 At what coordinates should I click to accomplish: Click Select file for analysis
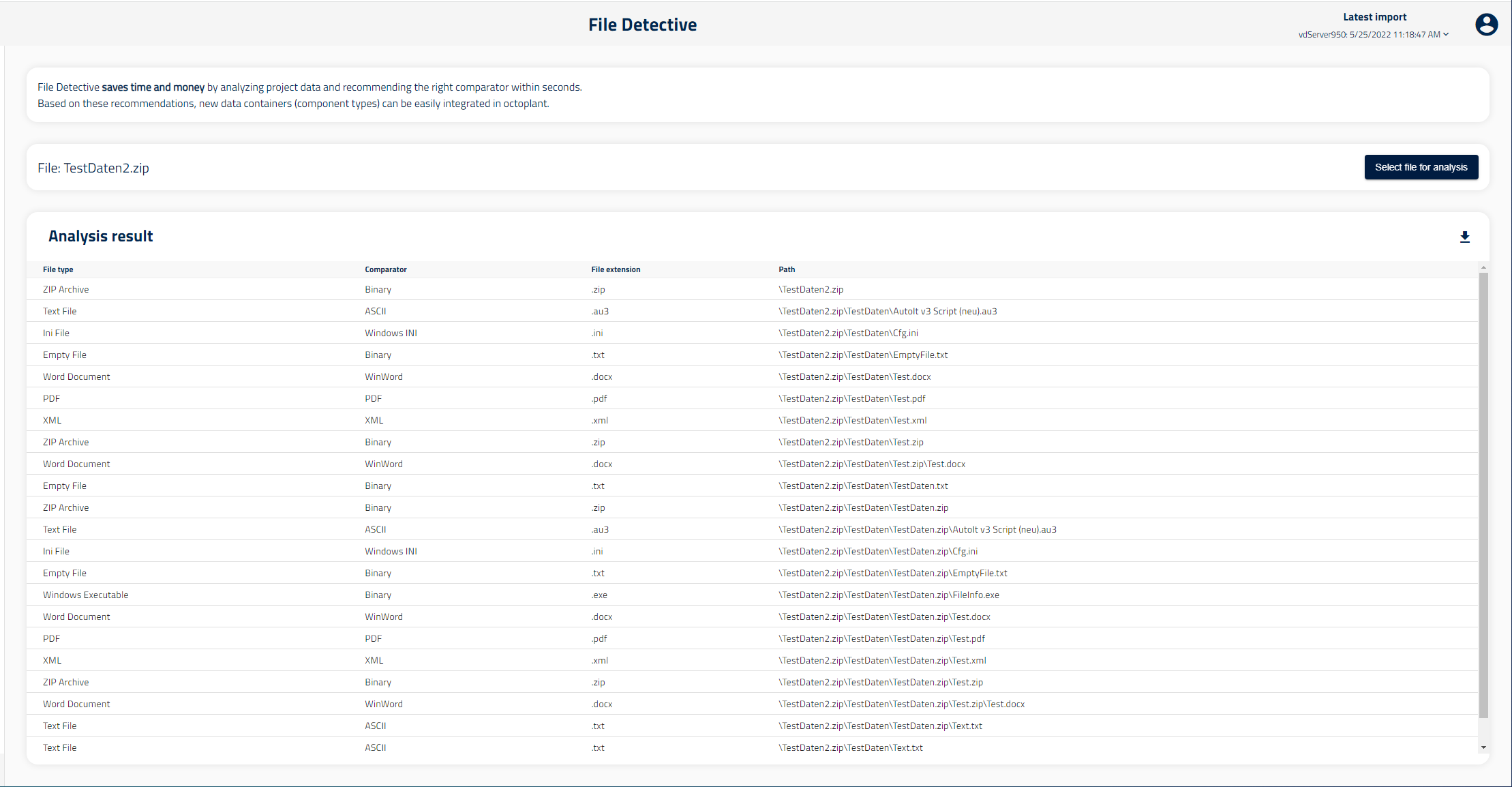1421,167
